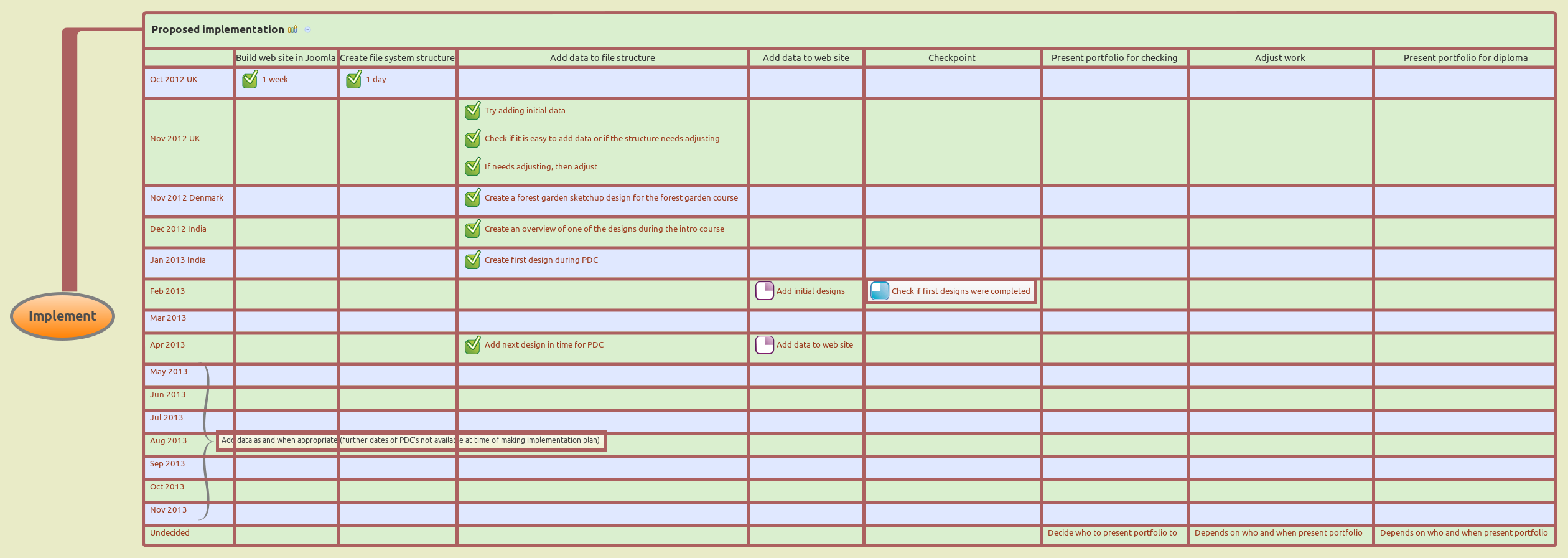Select the Add data as and when appropriate summary topic

point(411,440)
